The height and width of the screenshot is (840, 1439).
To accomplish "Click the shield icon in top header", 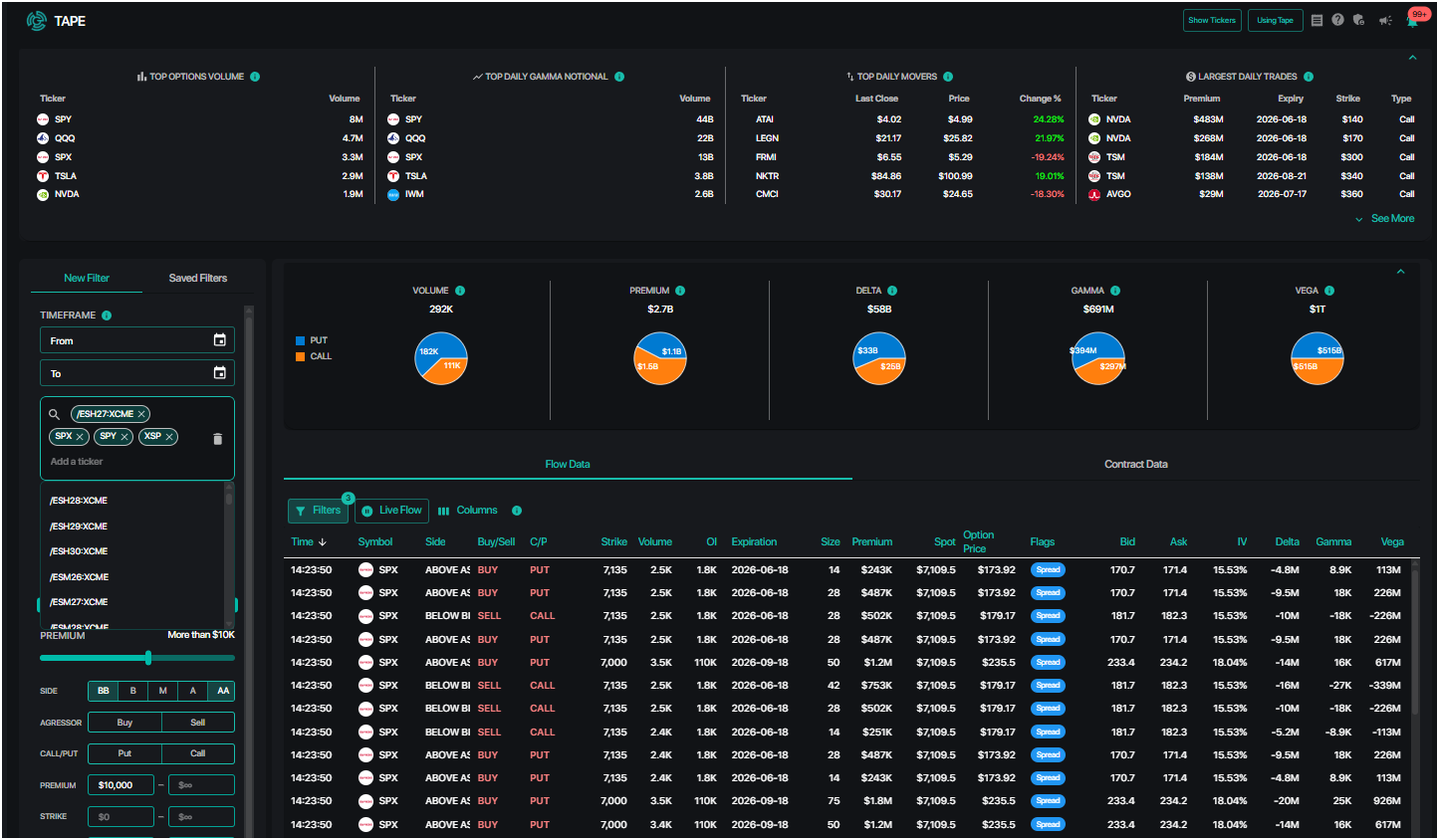I will [1358, 20].
